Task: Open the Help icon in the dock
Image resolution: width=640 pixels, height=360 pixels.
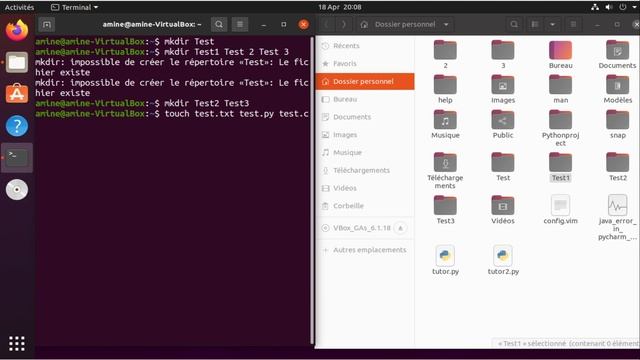Action: pyautogui.click(x=17, y=126)
